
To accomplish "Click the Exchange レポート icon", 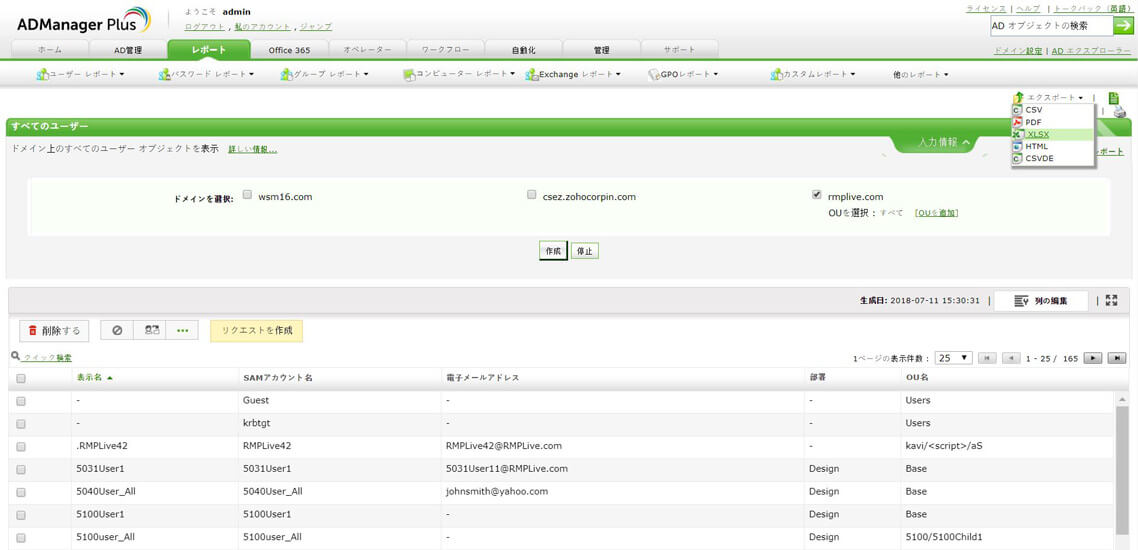I will tap(532, 74).
